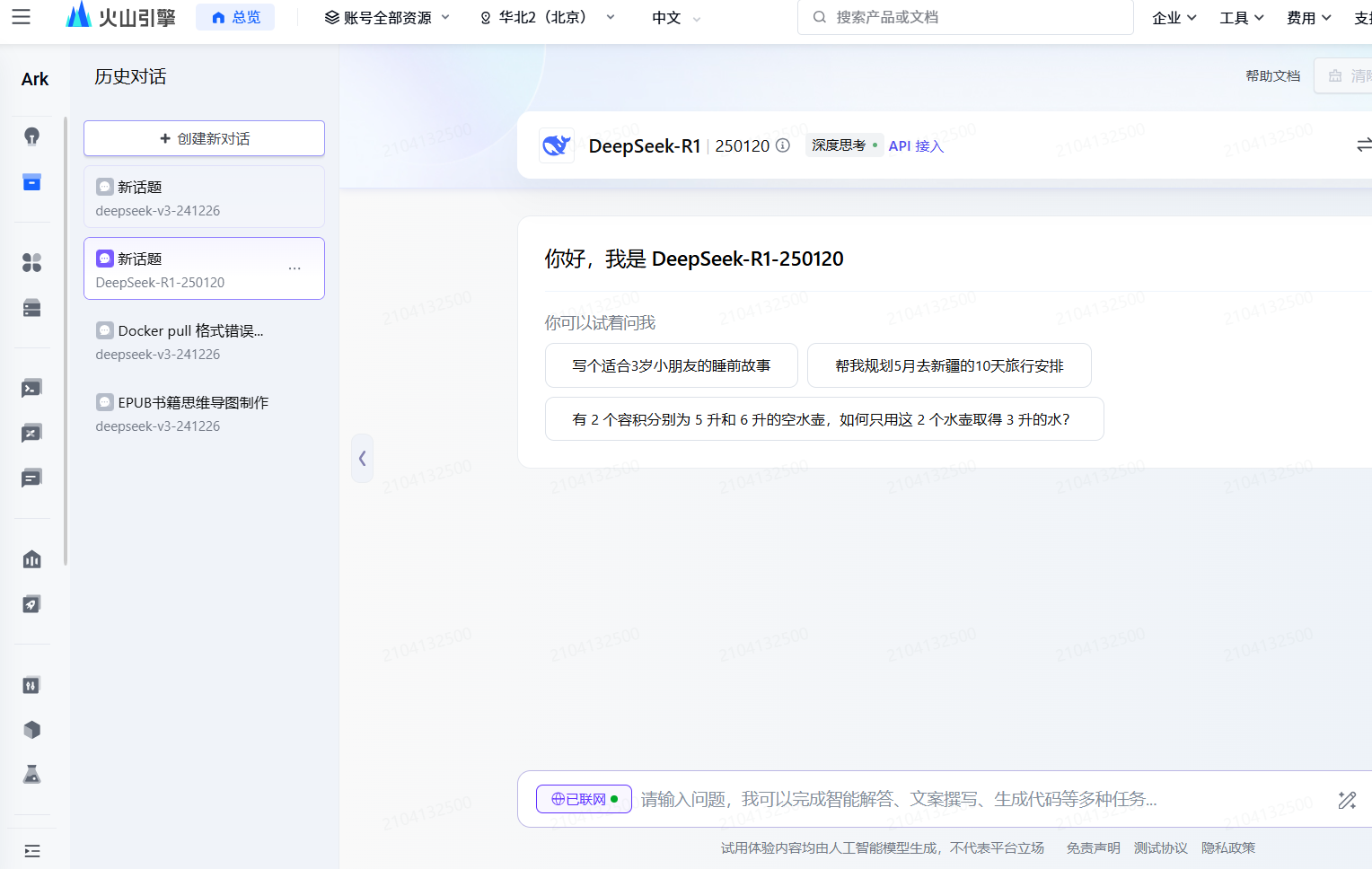Open the tuning sliders sidebar icon
The image size is (1372, 869).
click(32, 685)
